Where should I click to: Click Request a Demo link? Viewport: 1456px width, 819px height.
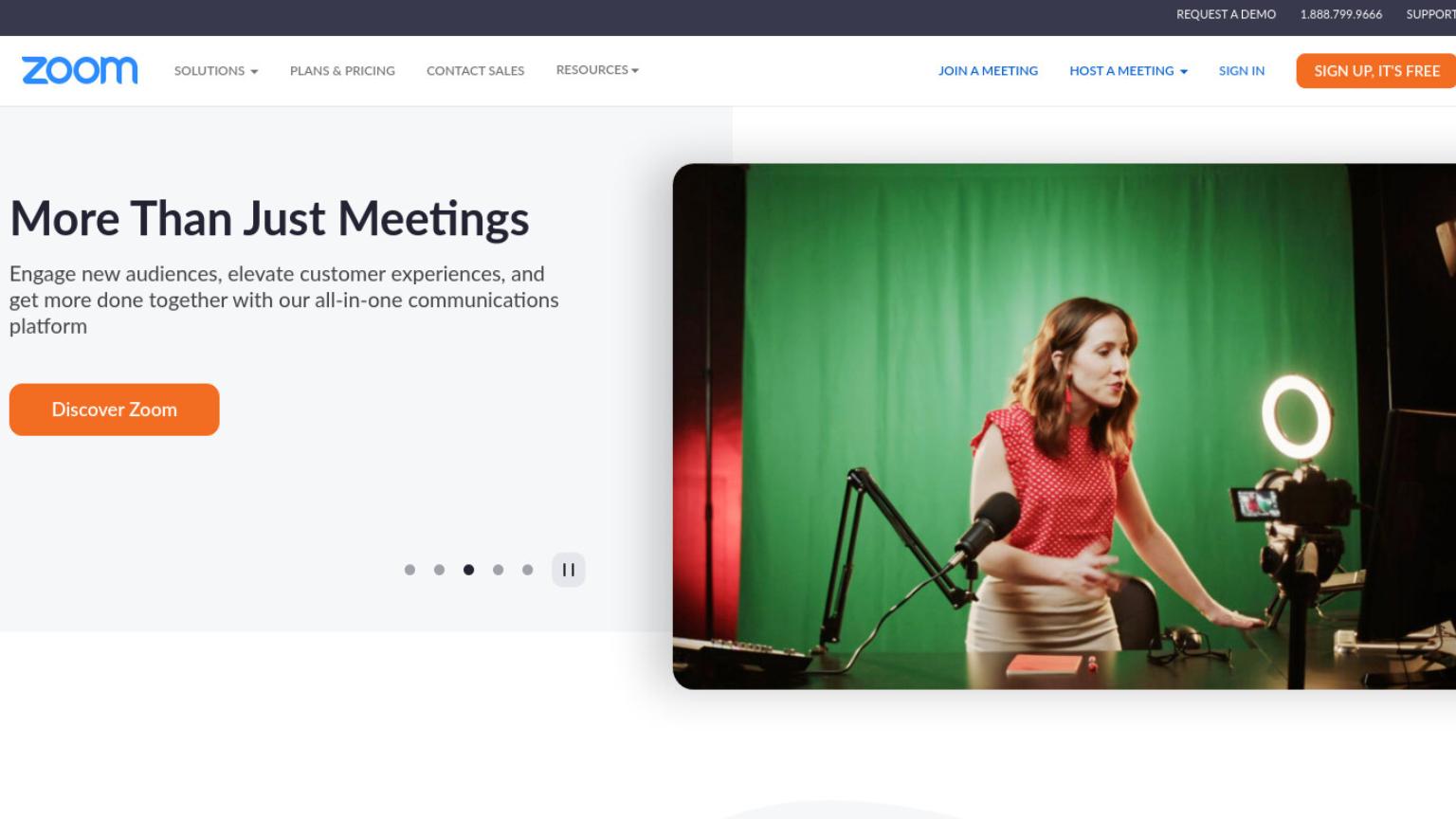click(x=1226, y=14)
